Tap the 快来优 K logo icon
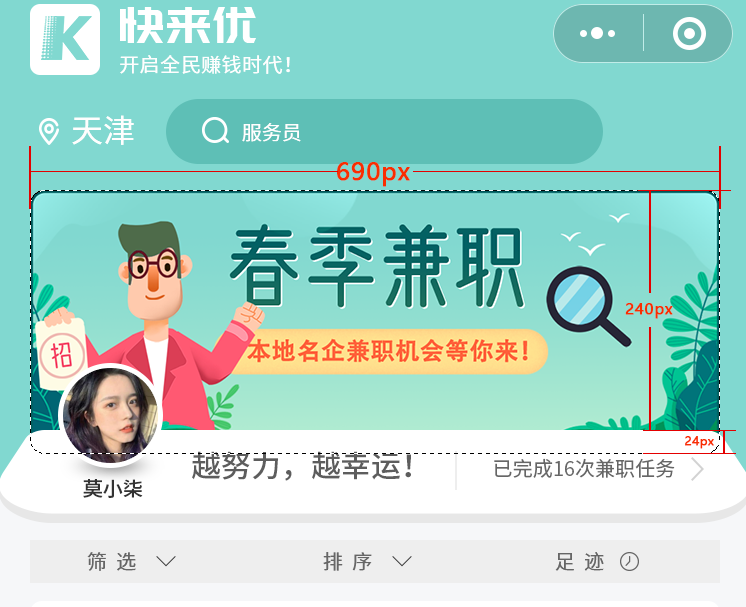 point(65,39)
